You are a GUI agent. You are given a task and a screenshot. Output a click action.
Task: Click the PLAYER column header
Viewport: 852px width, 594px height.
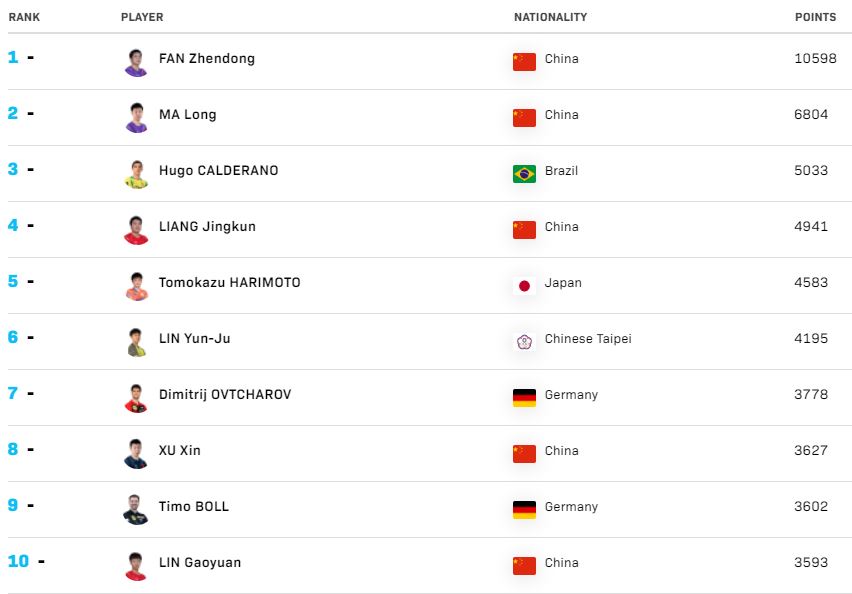(x=142, y=17)
